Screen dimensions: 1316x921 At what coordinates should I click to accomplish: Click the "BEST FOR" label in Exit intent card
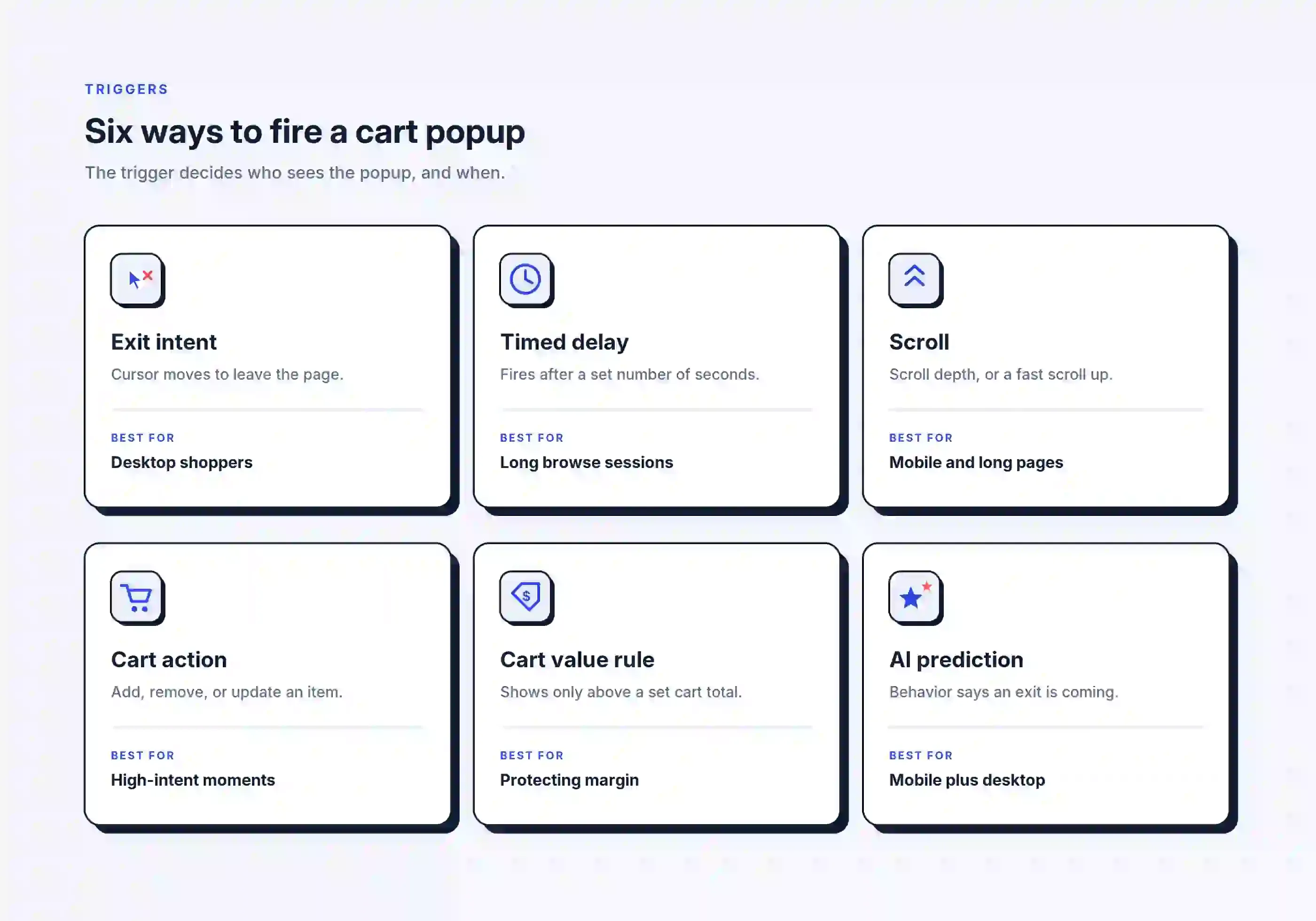[x=143, y=438]
